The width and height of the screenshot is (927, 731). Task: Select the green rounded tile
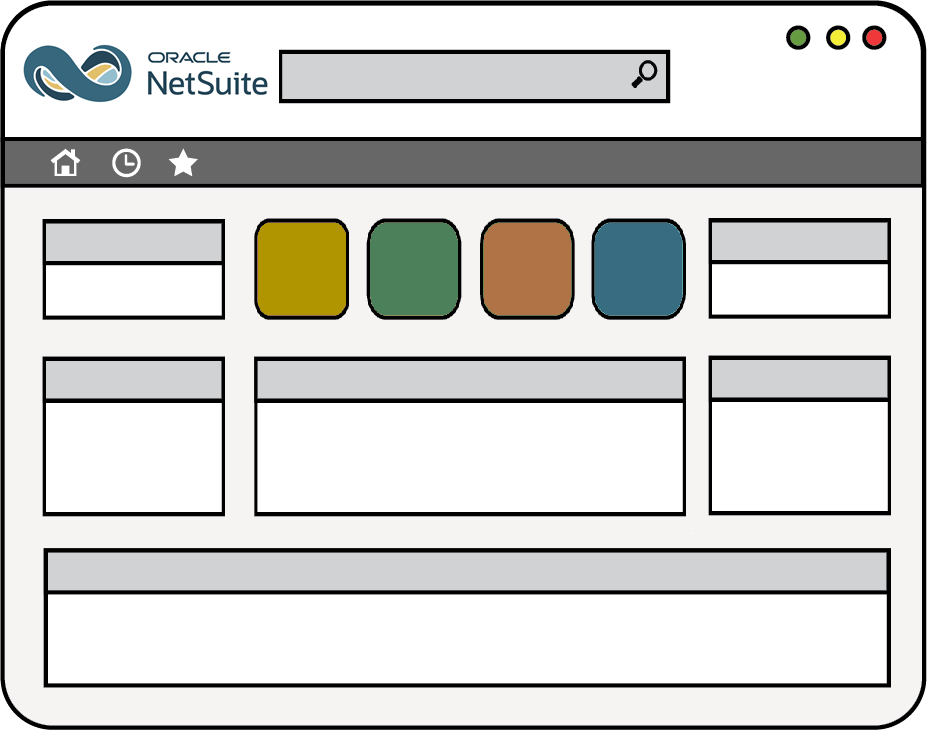tap(414, 269)
